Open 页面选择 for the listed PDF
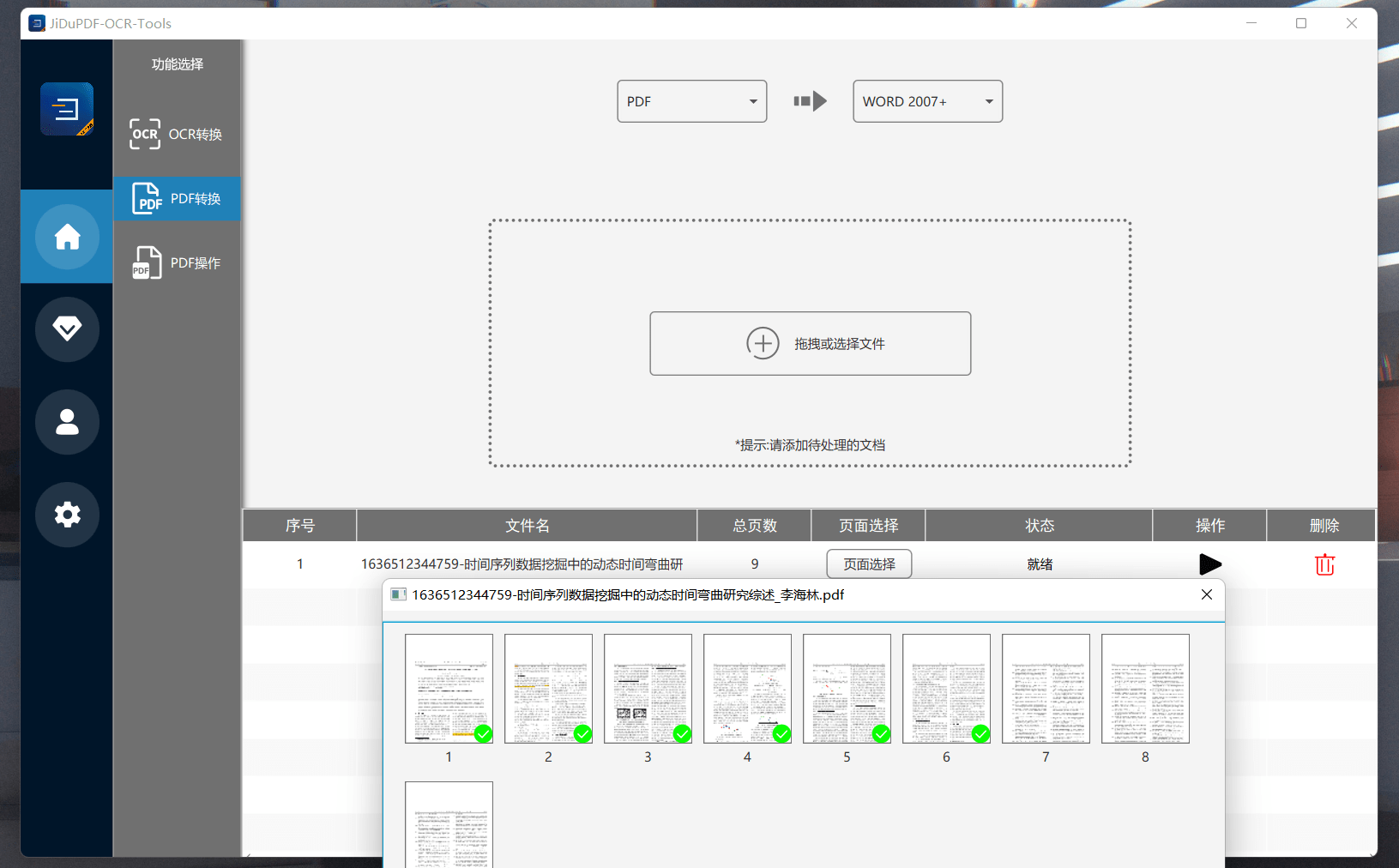The image size is (1399, 868). (x=868, y=564)
